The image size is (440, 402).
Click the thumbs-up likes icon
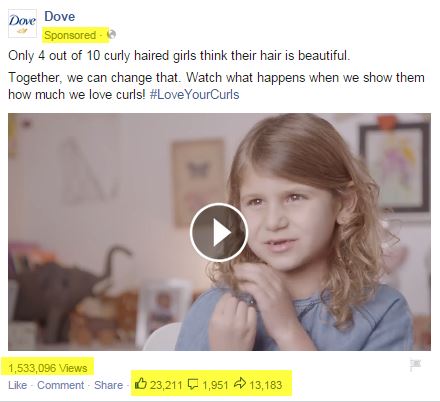(140, 384)
